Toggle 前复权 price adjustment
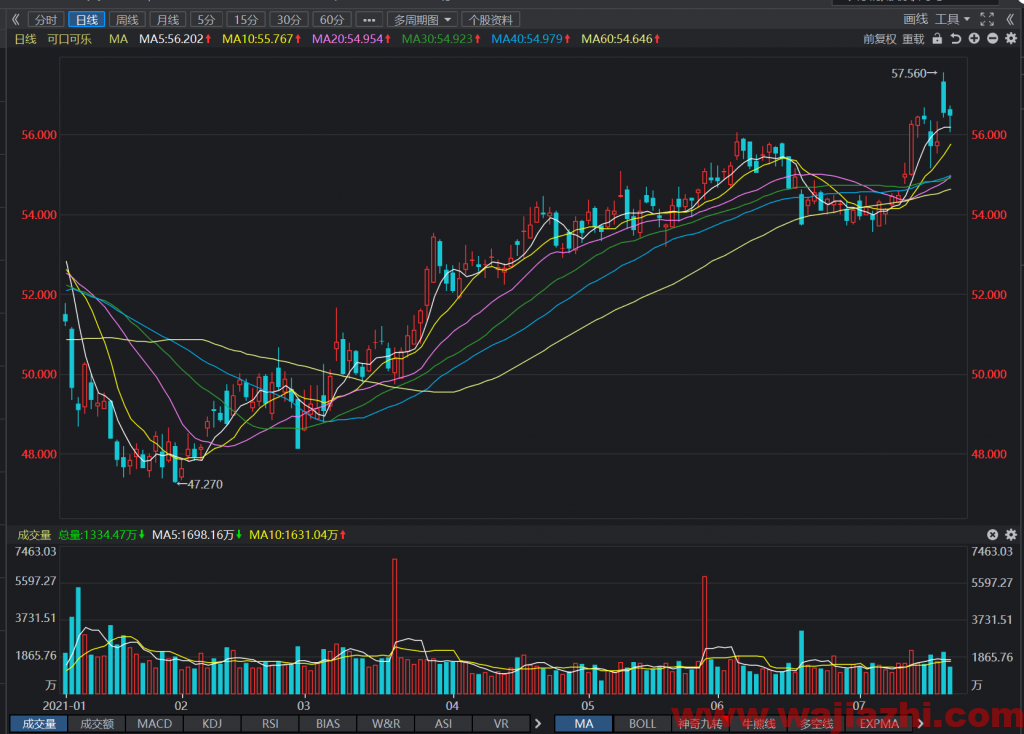This screenshot has width=1024, height=734. [880, 39]
